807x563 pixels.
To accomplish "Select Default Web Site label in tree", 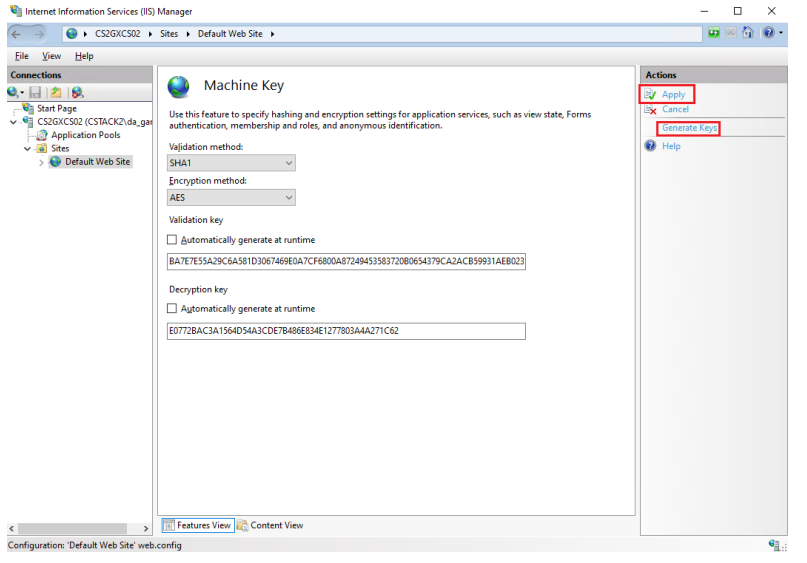I will click(x=97, y=162).
